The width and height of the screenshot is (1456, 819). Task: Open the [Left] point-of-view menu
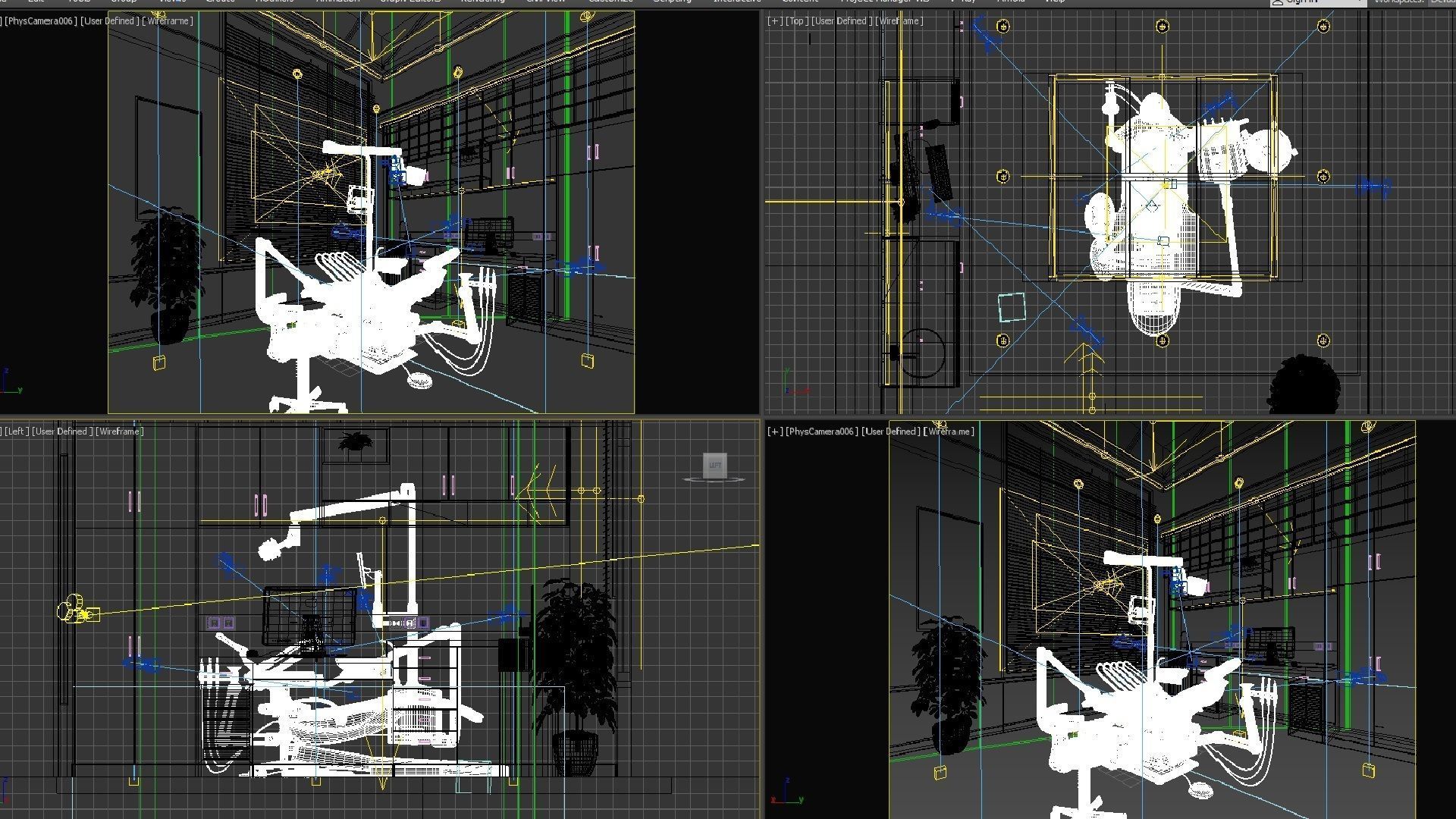pos(16,431)
